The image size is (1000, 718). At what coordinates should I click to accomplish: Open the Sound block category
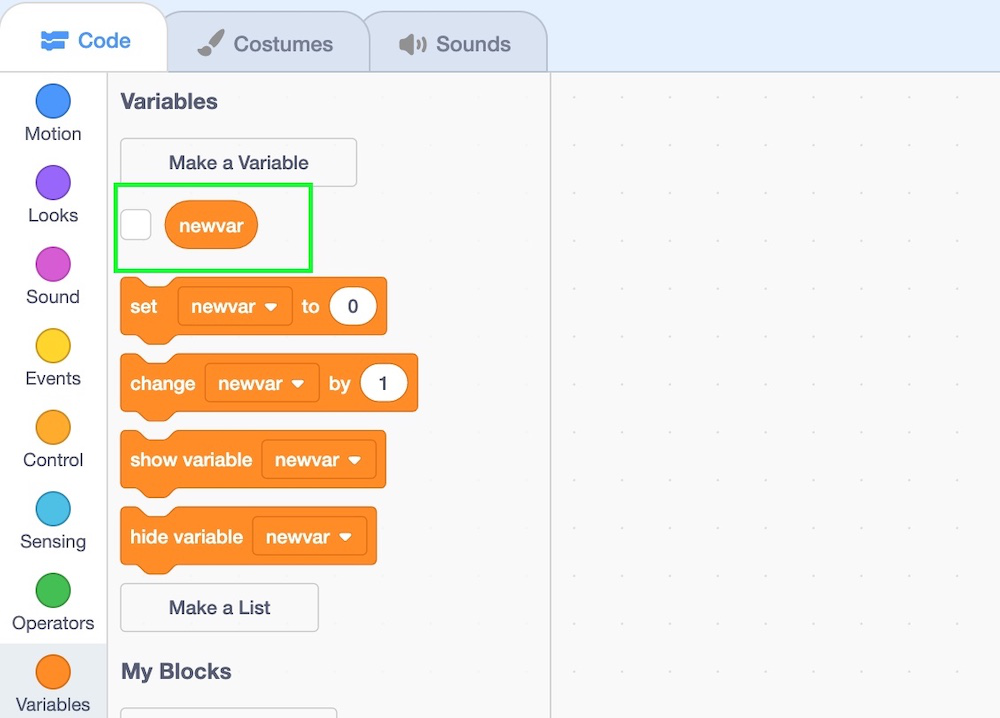click(x=53, y=277)
